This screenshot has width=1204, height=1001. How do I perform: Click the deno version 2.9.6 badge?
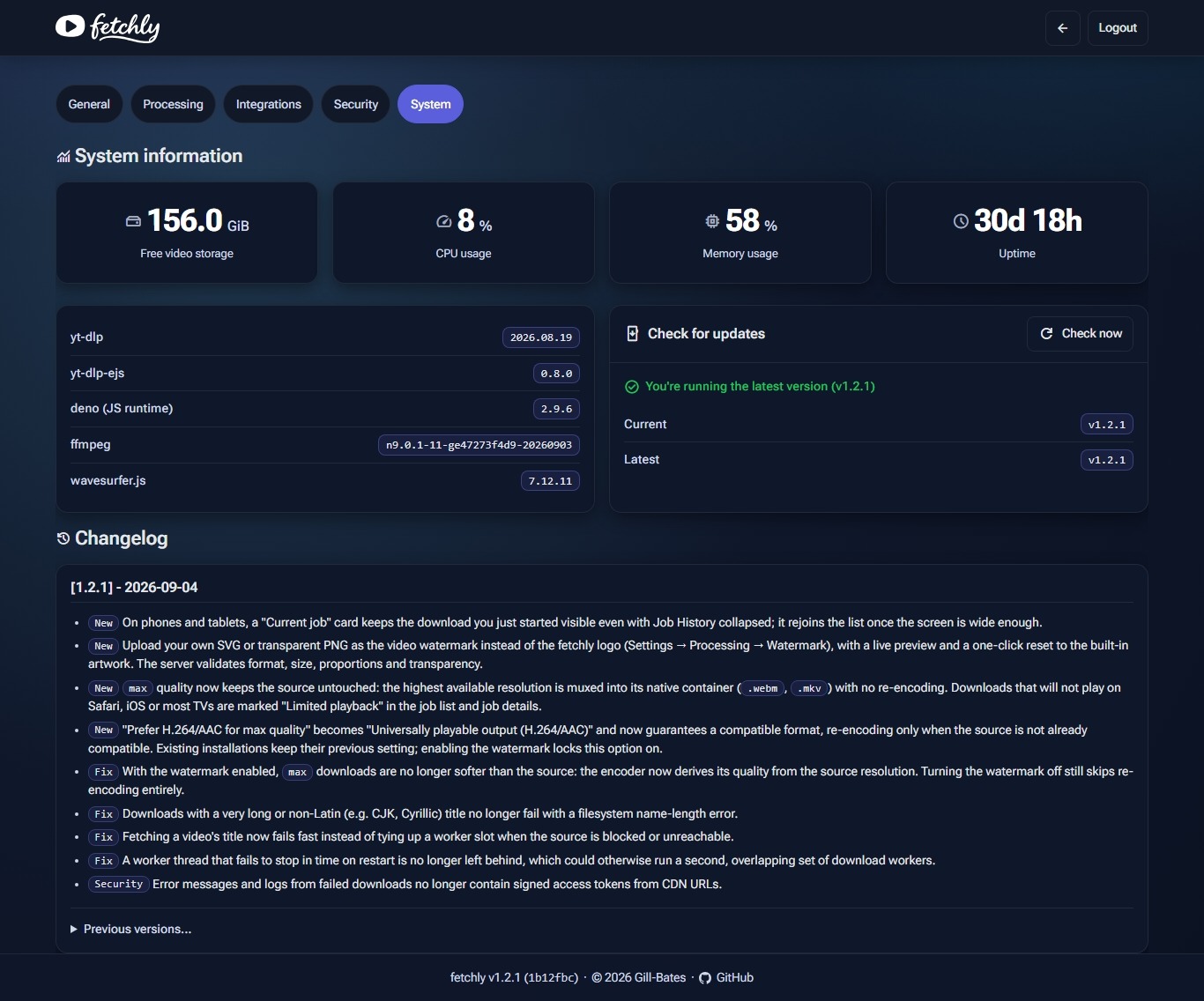556,409
